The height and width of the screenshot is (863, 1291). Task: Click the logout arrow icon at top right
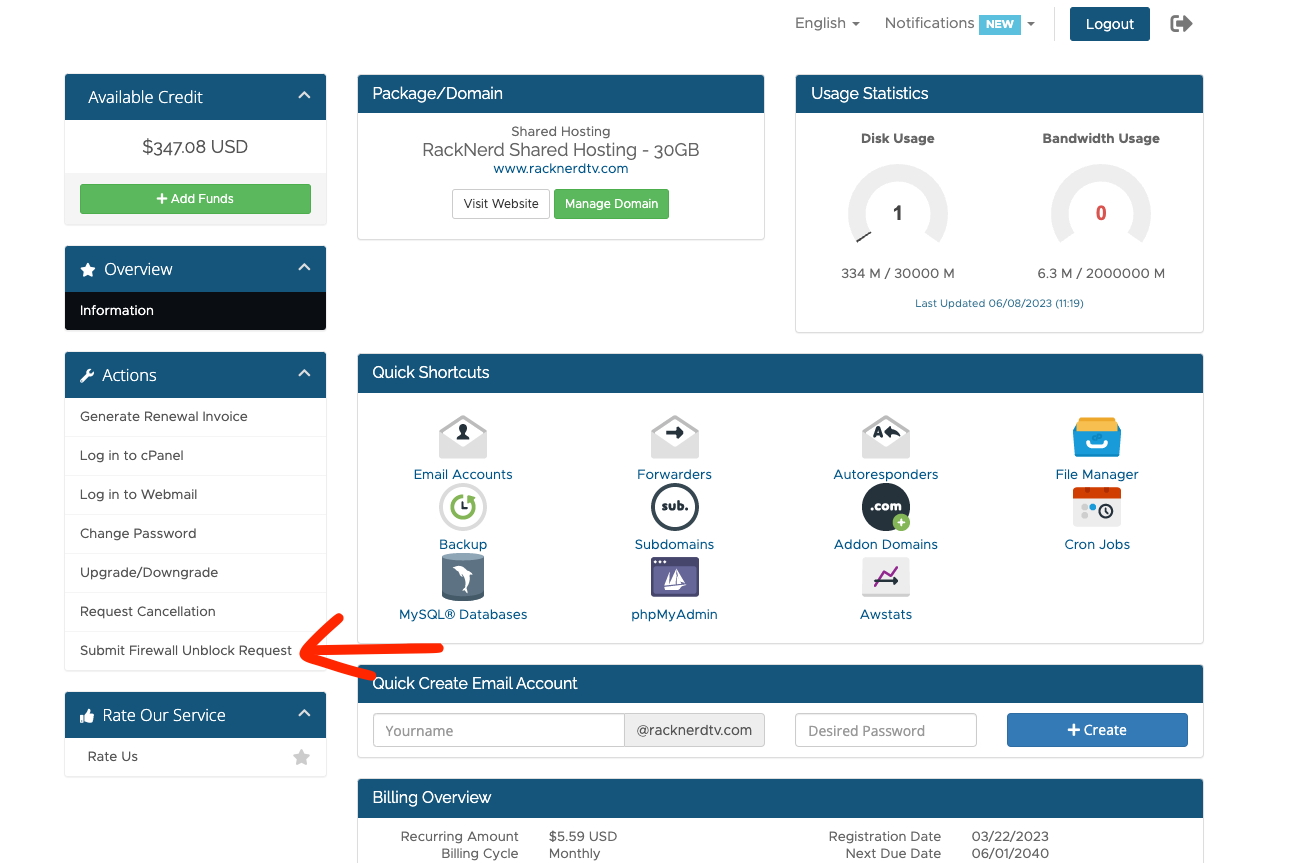click(x=1180, y=23)
